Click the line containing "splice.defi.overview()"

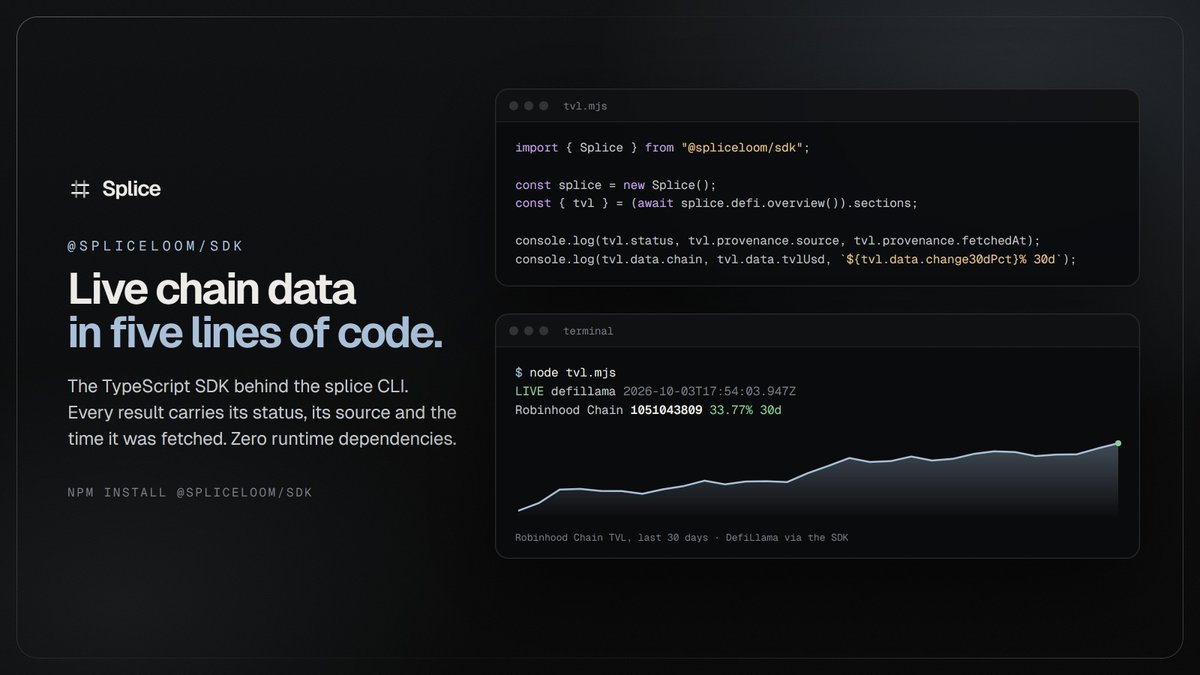coord(716,203)
